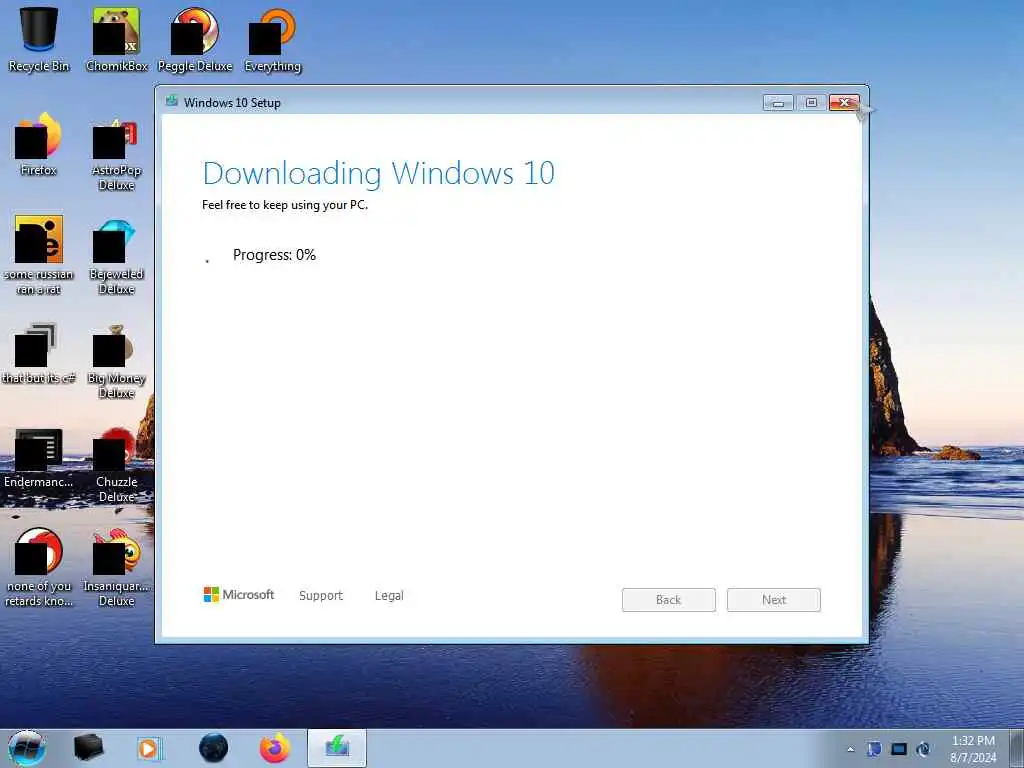Select the Firefox desktop shortcut
The height and width of the screenshot is (768, 1024).
[39, 144]
